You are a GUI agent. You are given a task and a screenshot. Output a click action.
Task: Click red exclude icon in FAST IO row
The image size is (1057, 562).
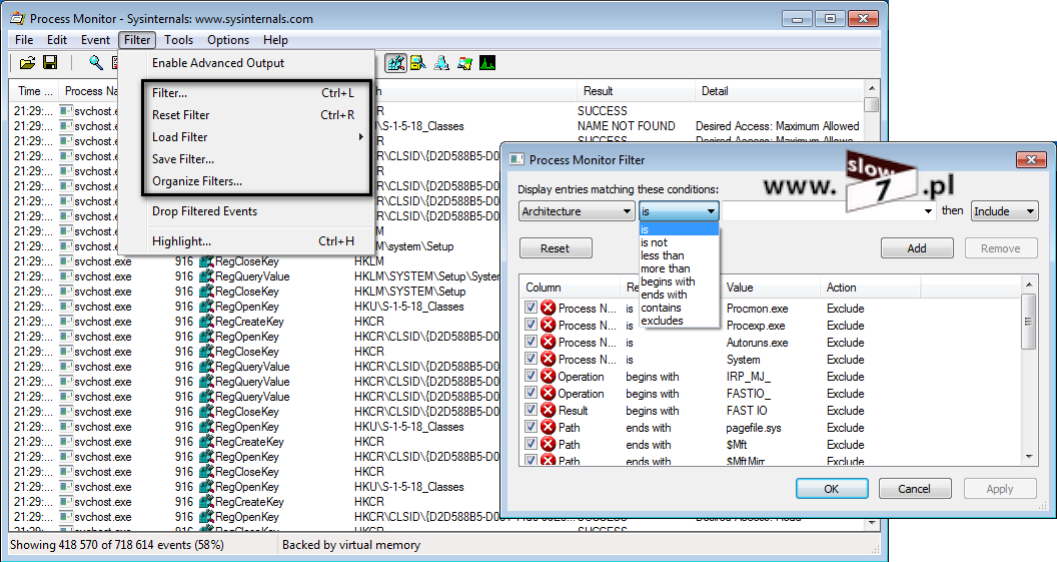pyautogui.click(x=548, y=410)
